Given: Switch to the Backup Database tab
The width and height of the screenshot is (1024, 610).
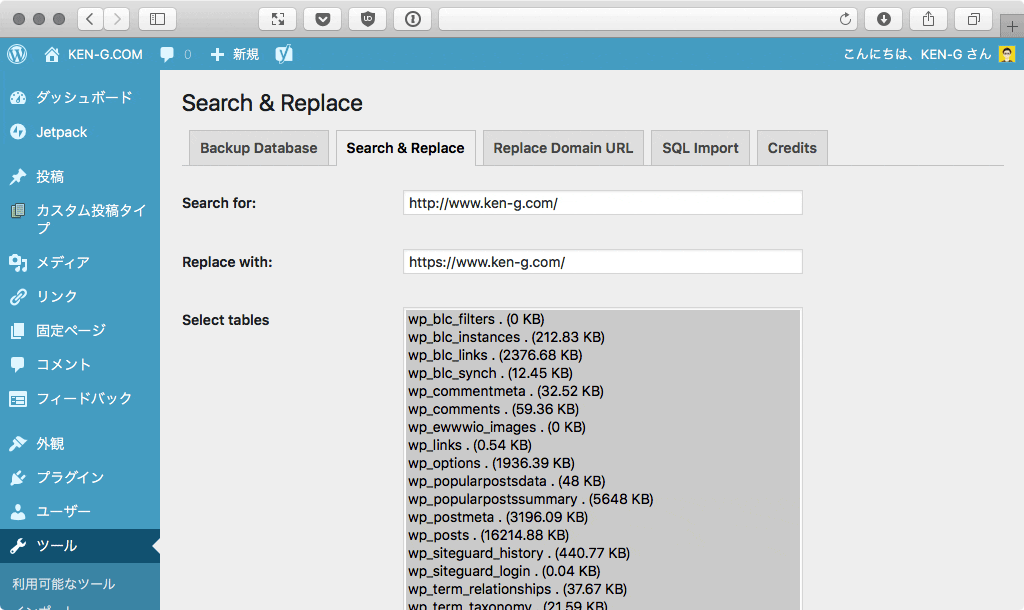Looking at the screenshot, I should (x=259, y=147).
